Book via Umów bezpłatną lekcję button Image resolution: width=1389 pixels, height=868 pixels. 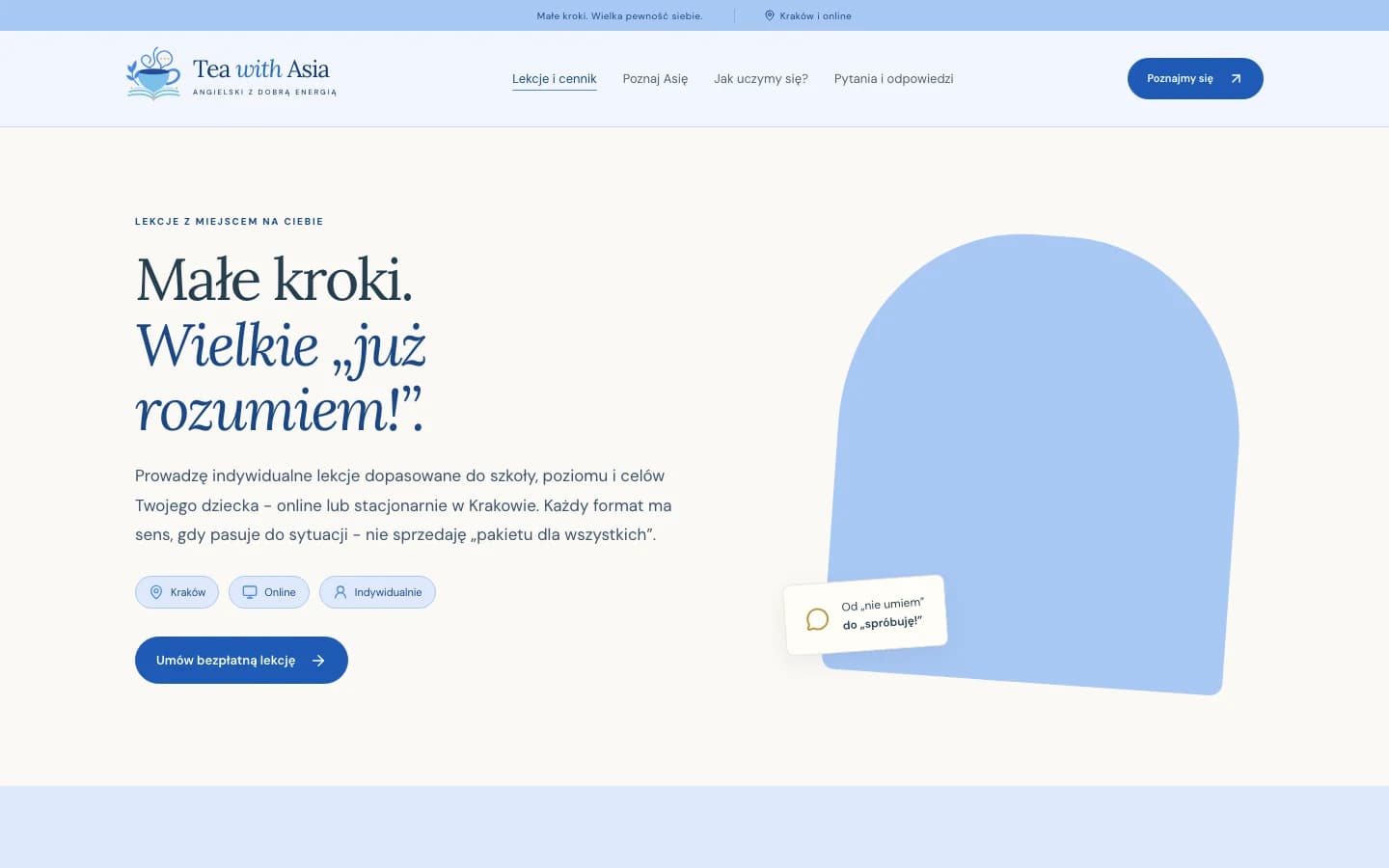point(241,661)
